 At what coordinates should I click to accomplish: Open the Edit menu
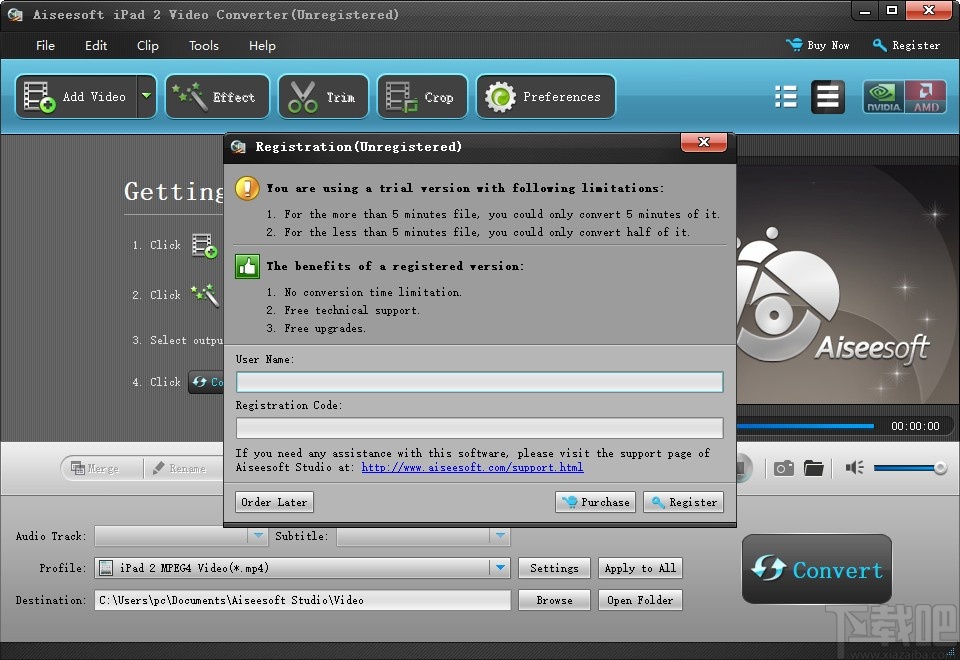click(x=96, y=46)
